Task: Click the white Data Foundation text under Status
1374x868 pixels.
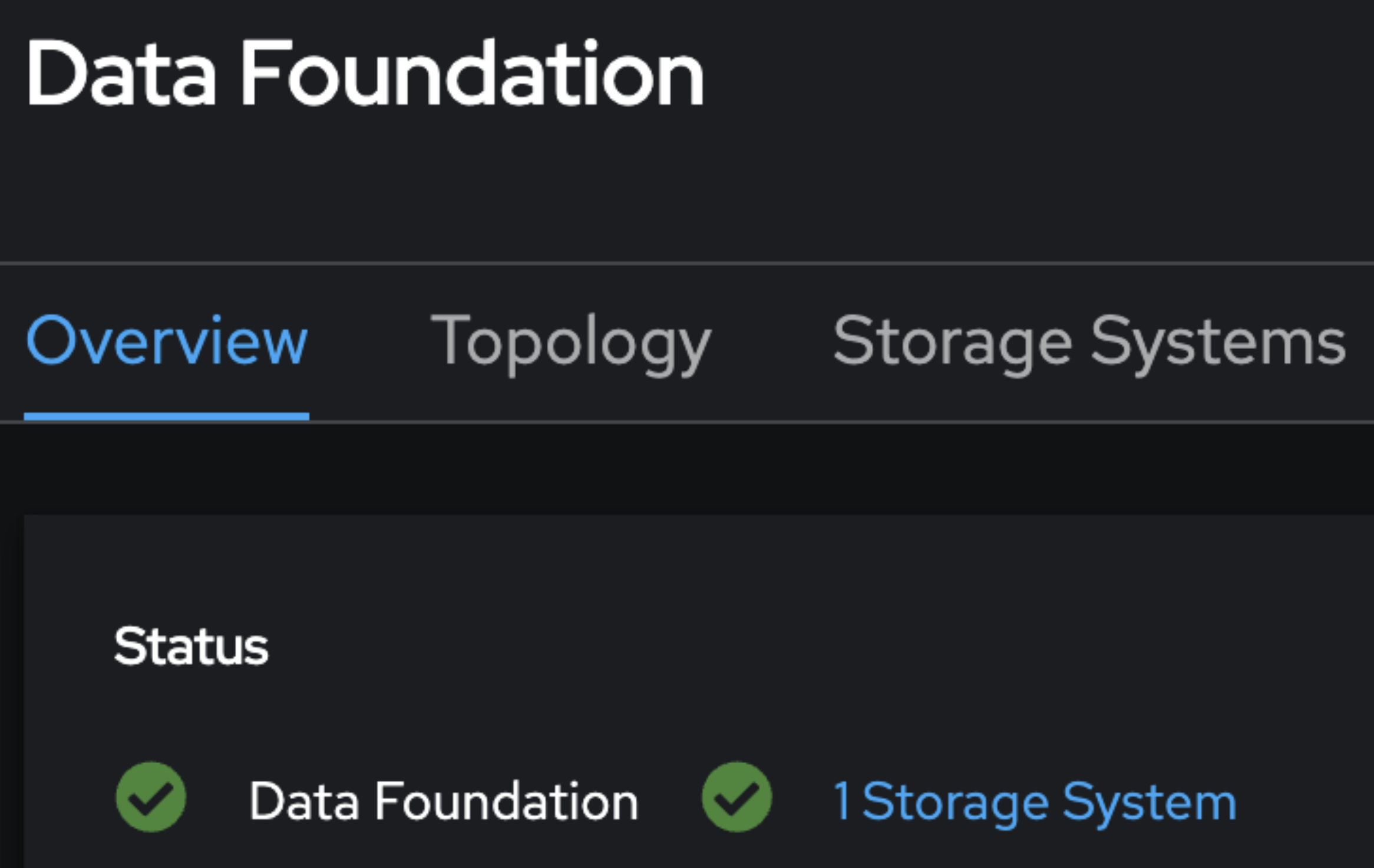Action: (443, 801)
